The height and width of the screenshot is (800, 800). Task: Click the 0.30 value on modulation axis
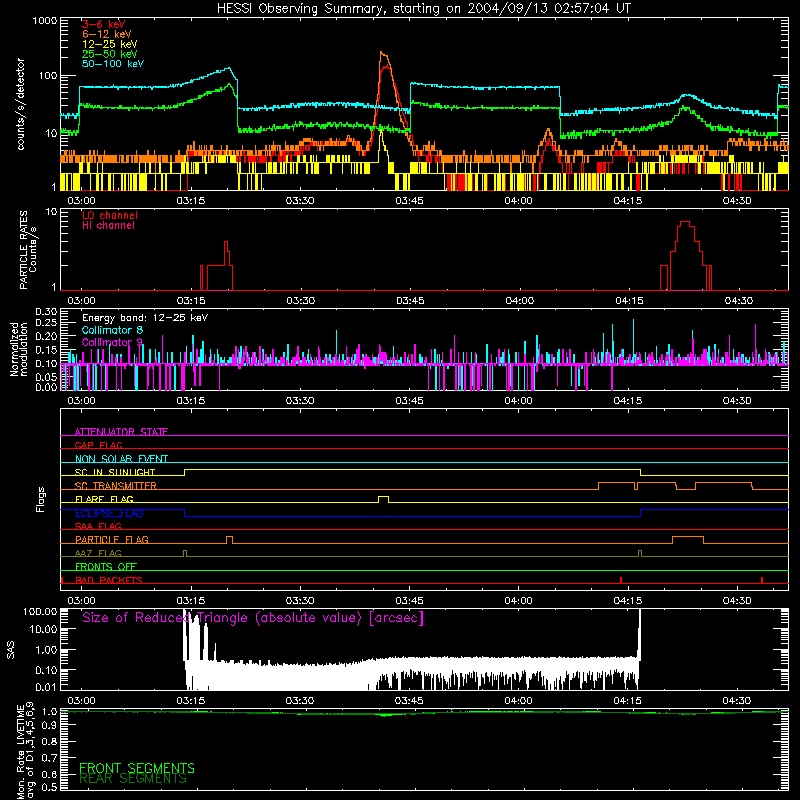click(46, 311)
